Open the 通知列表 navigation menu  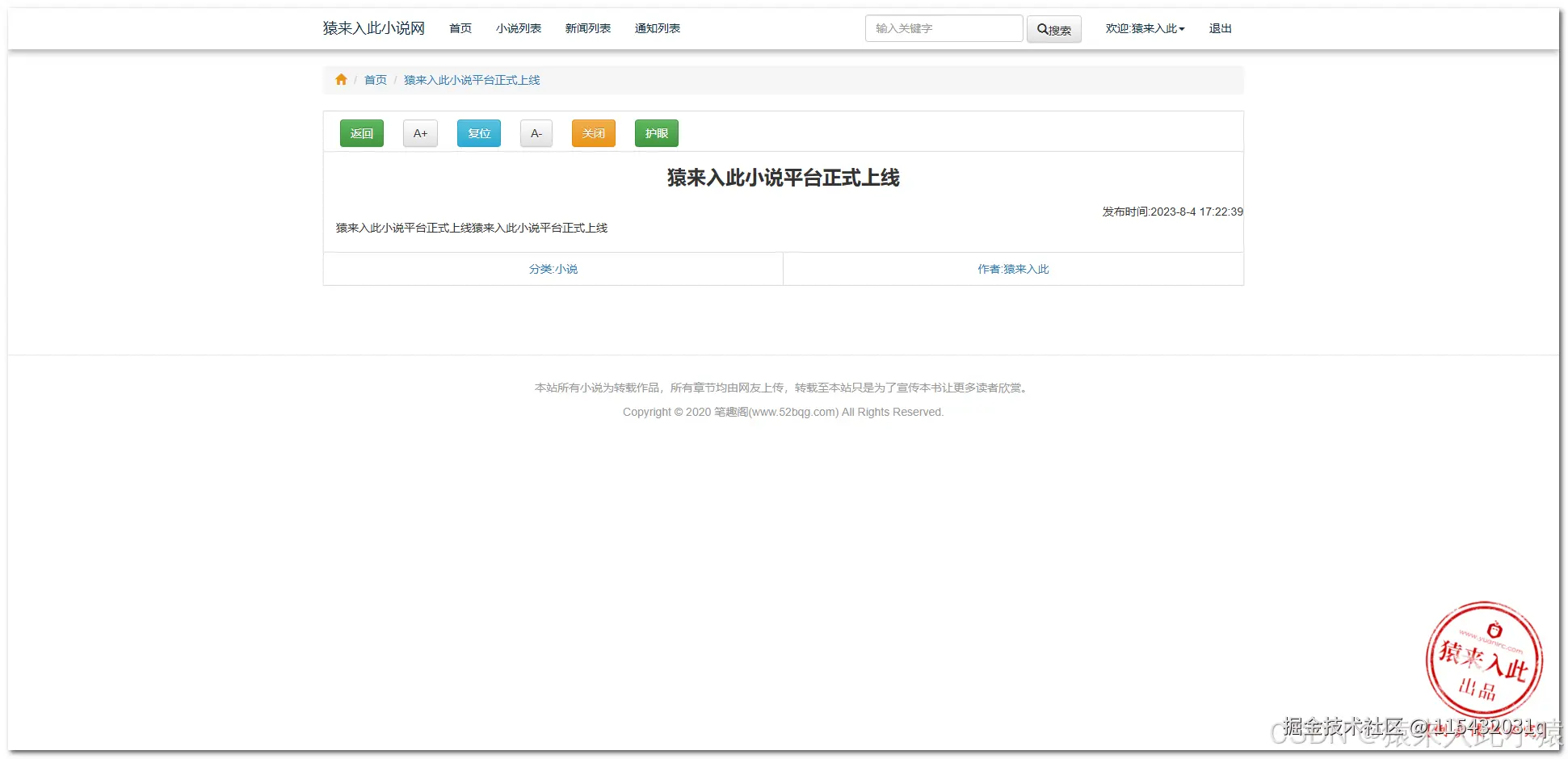point(657,28)
